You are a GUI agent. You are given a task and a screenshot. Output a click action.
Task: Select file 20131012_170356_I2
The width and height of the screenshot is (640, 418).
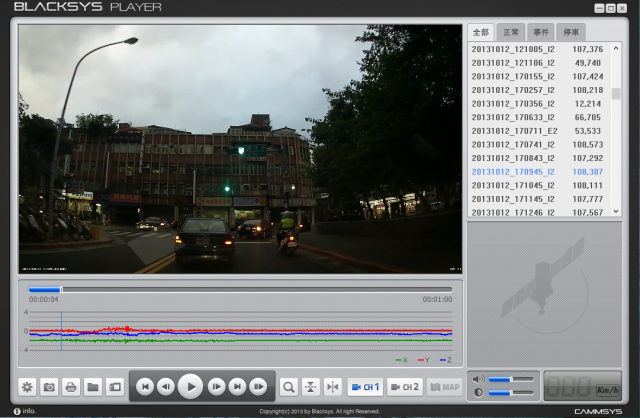click(x=540, y=104)
